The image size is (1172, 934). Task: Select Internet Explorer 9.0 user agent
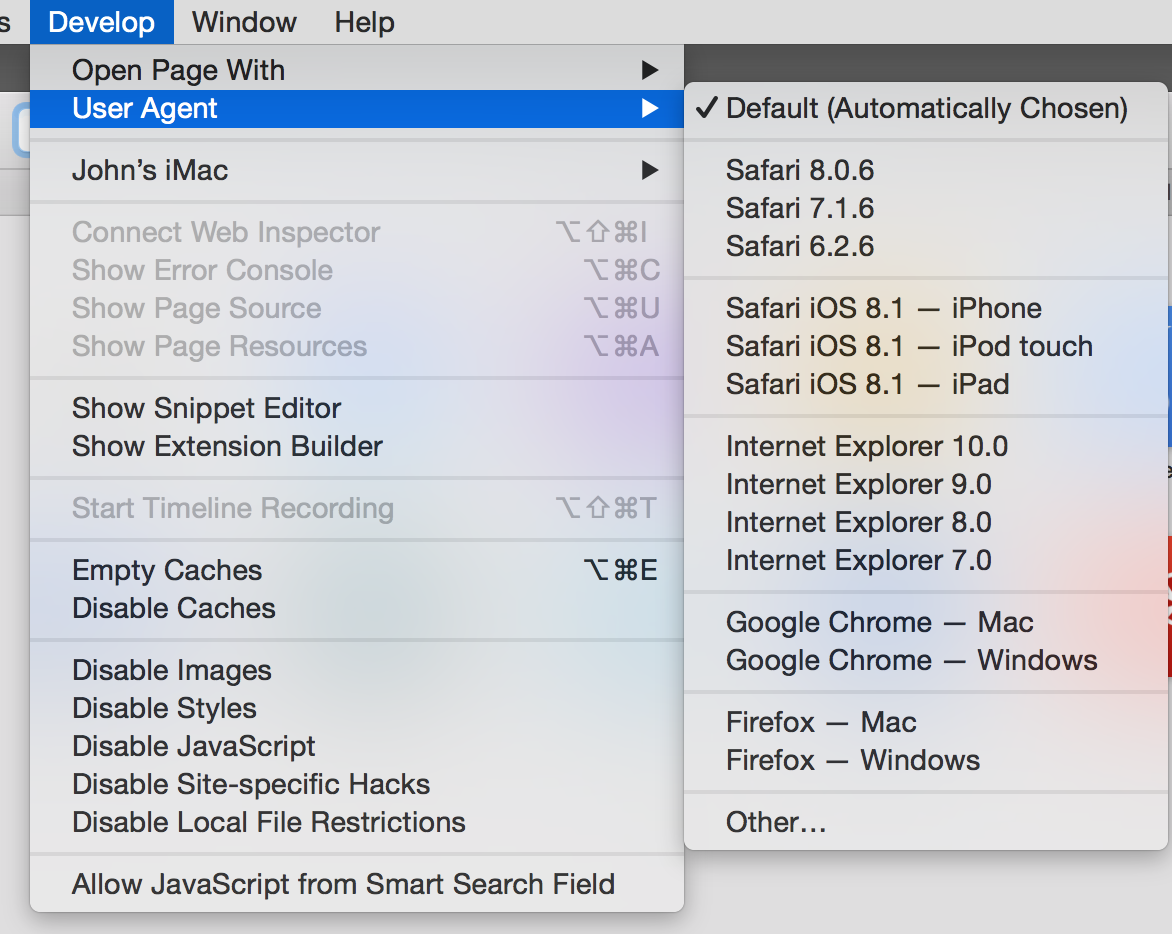[x=926, y=485]
